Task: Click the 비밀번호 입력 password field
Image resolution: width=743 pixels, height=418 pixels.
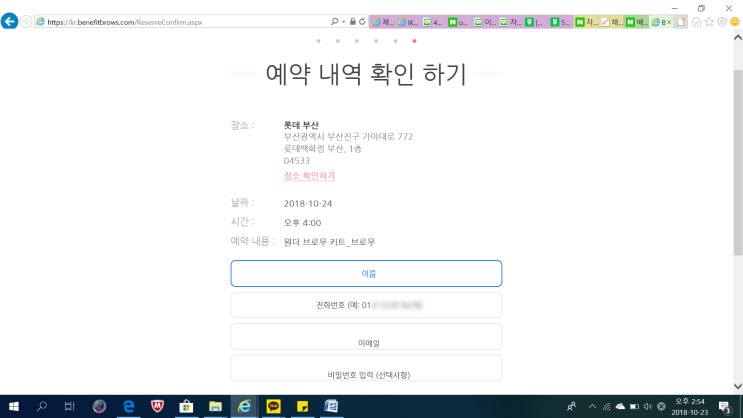Action: coord(366,368)
